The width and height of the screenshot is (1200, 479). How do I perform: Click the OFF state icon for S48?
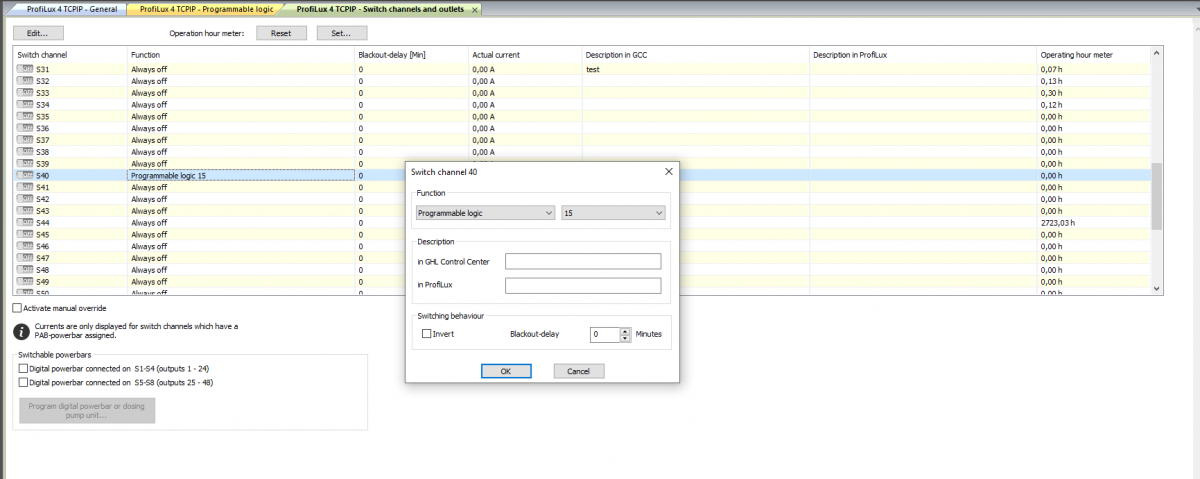point(25,270)
